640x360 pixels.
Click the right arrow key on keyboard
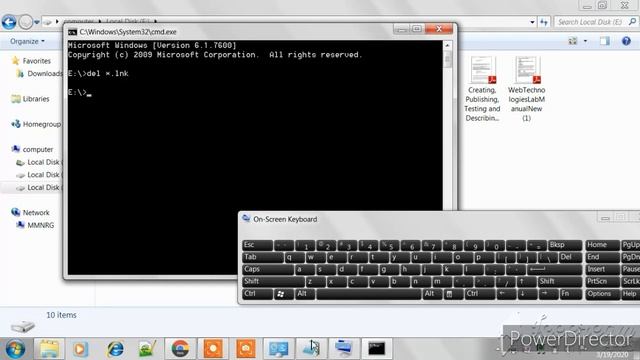point(548,294)
